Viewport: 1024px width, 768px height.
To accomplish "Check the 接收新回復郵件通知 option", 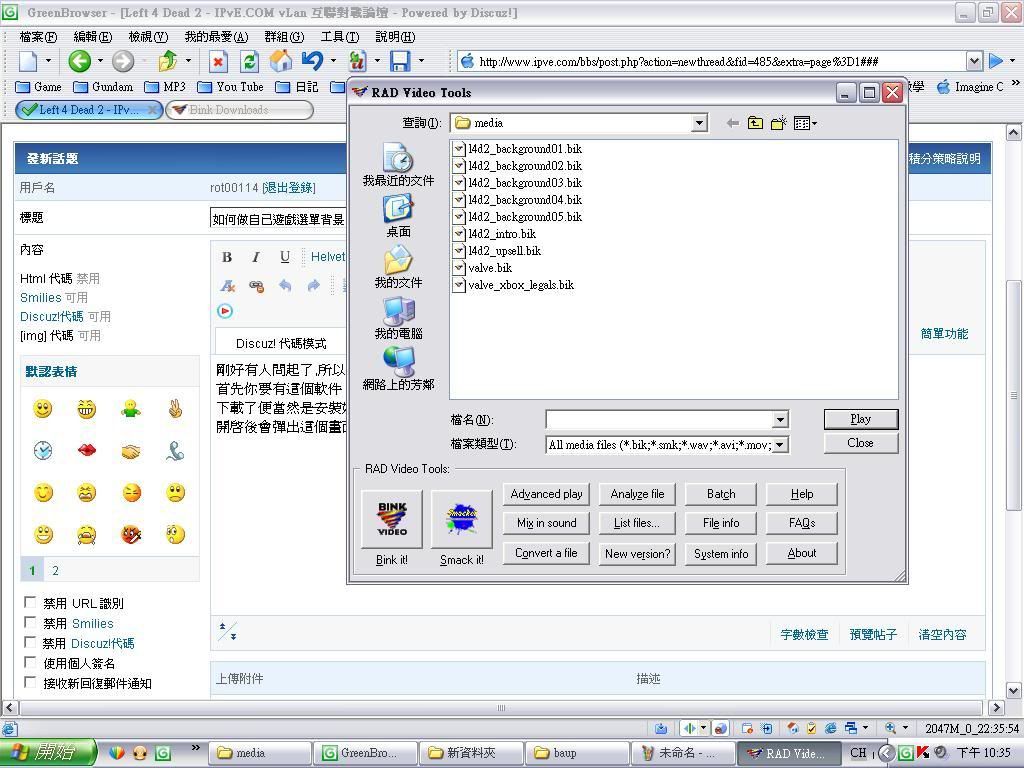I will [x=31, y=683].
